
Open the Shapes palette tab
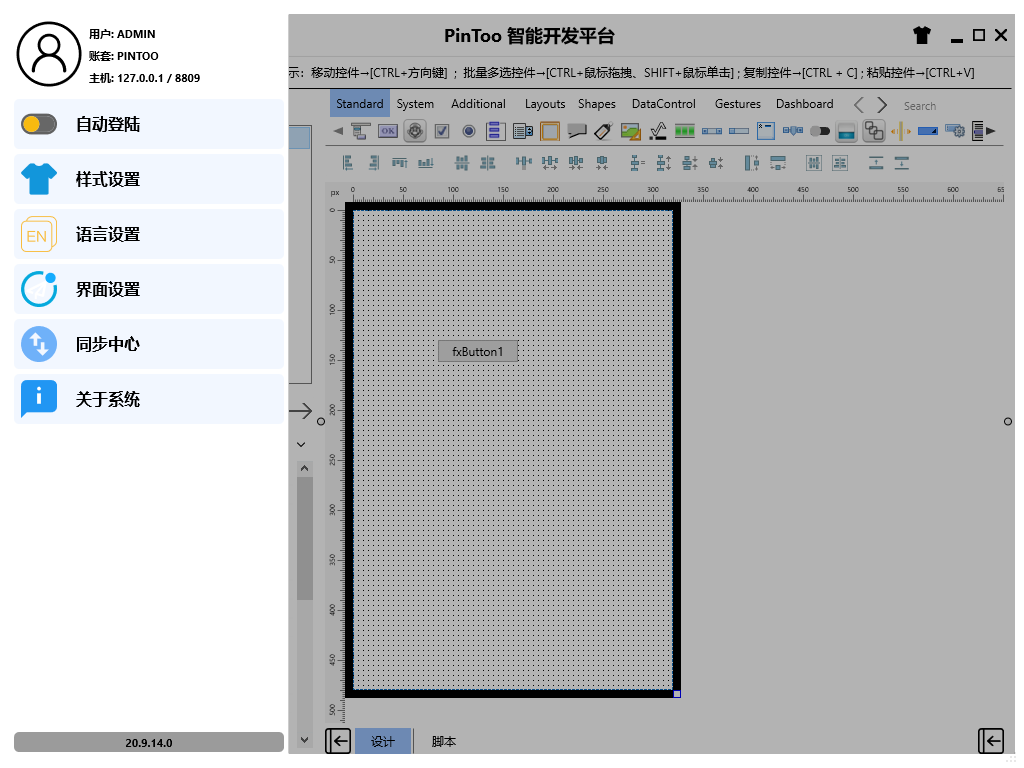coord(596,104)
